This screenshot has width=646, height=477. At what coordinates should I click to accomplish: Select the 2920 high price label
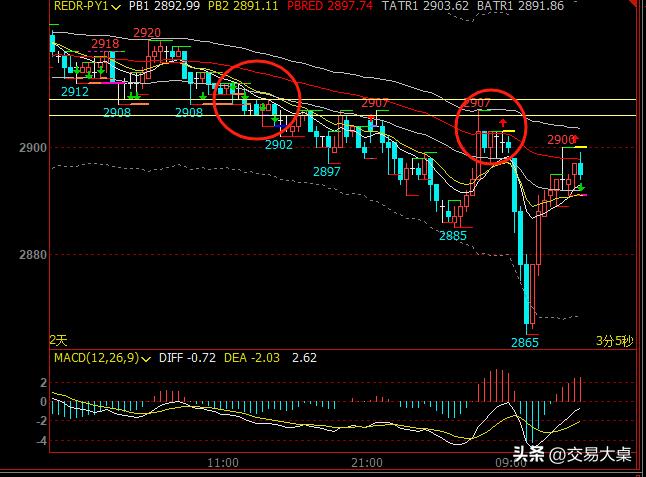click(x=146, y=33)
